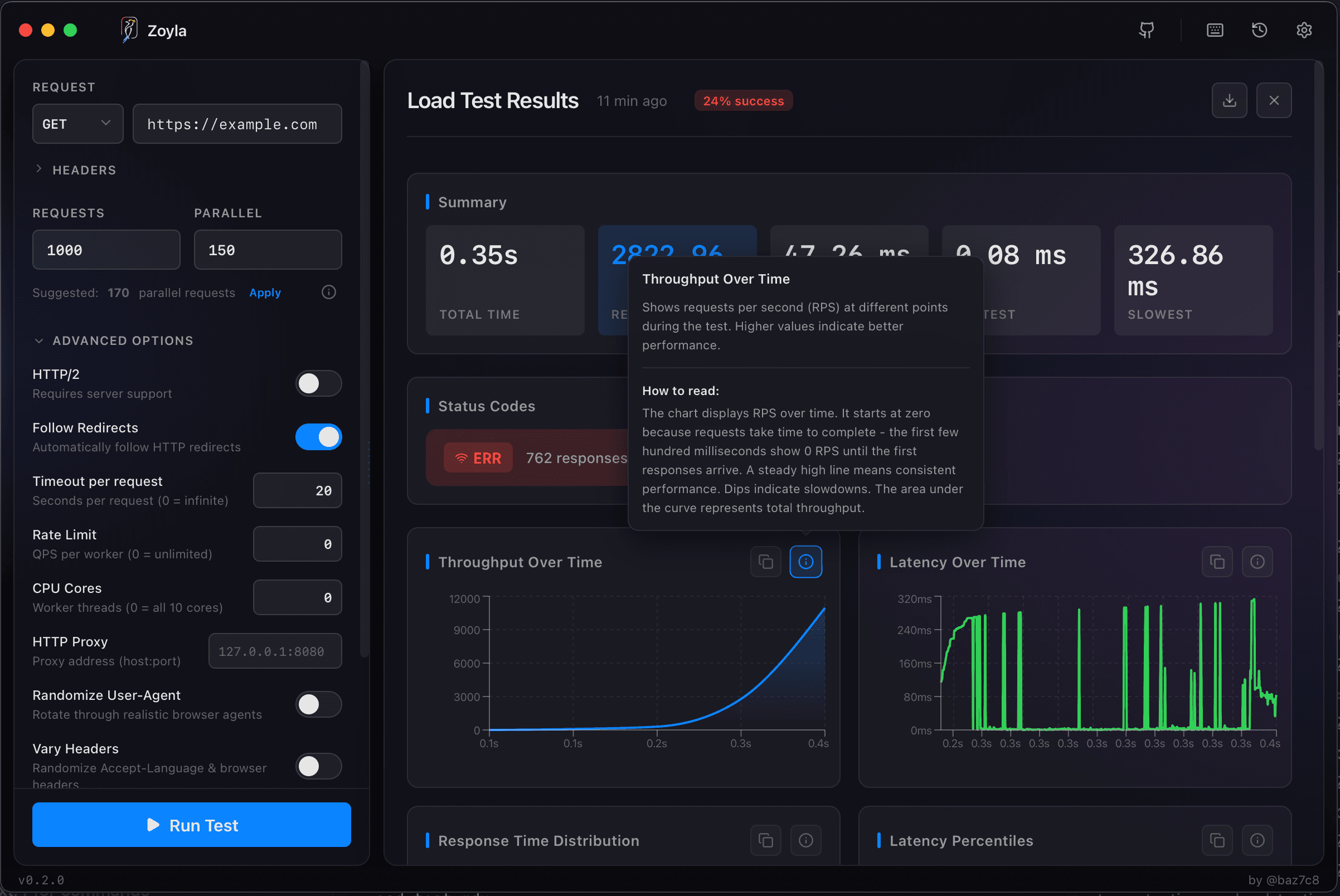The image size is (1340, 896).
Task: Disable Follow Redirects
Action: click(318, 437)
